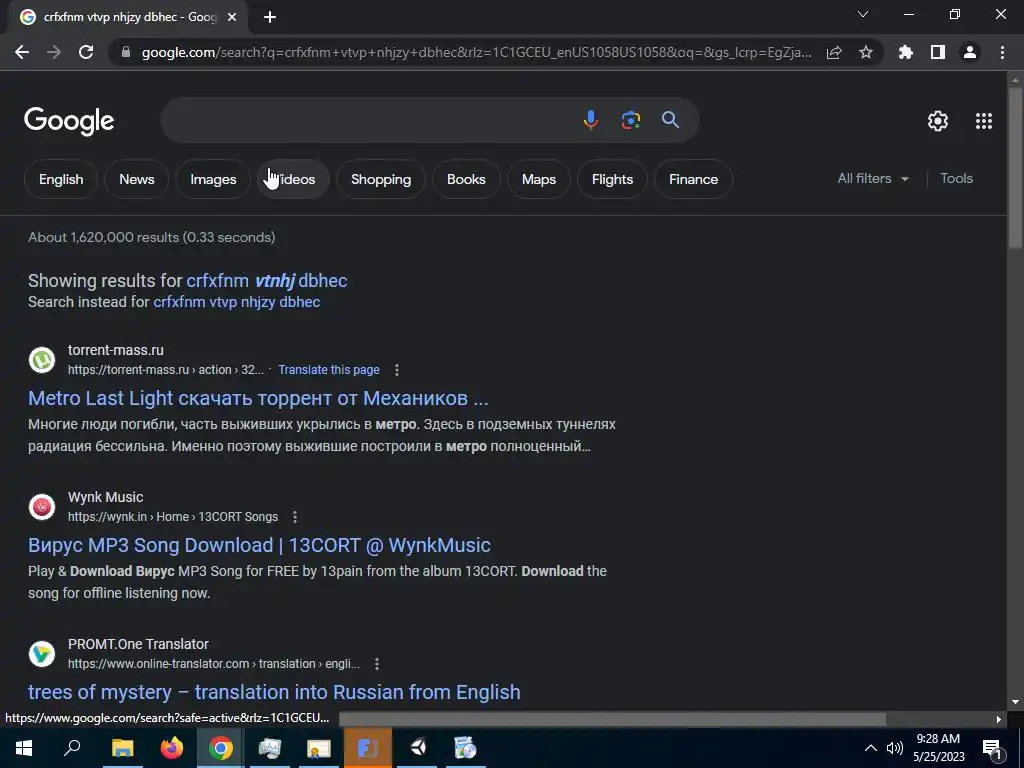The width and height of the screenshot is (1024, 768).
Task: Open the Metro Last Light torrent result
Action: [258, 398]
